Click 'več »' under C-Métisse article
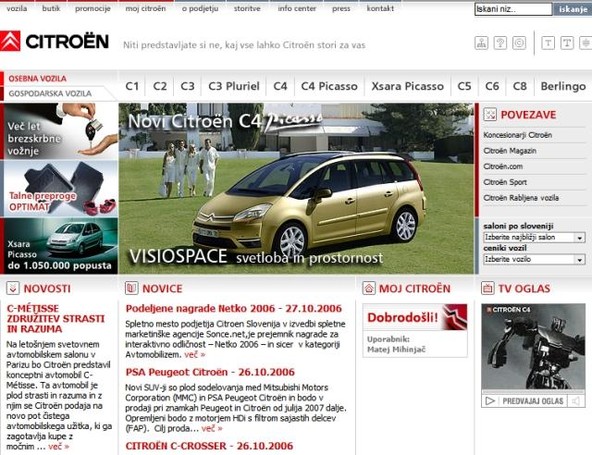Screen dimensions: 592x455 point(59,447)
